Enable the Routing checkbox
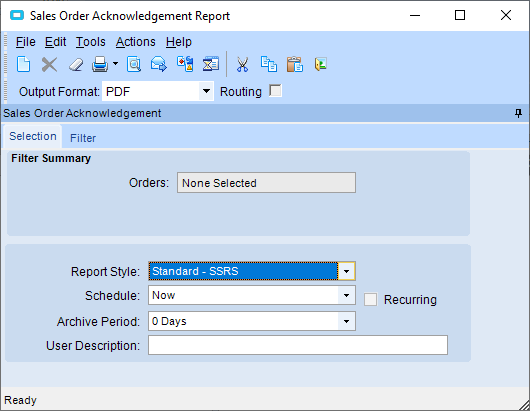This screenshot has width=530, height=411. (x=275, y=91)
